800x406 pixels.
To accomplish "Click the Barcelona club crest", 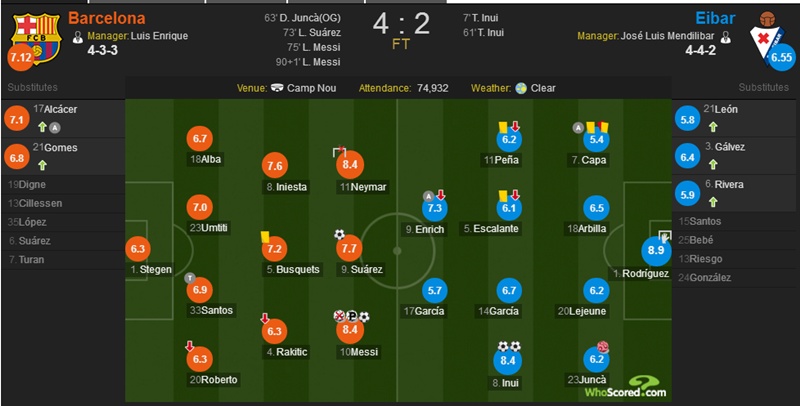I will [36, 38].
